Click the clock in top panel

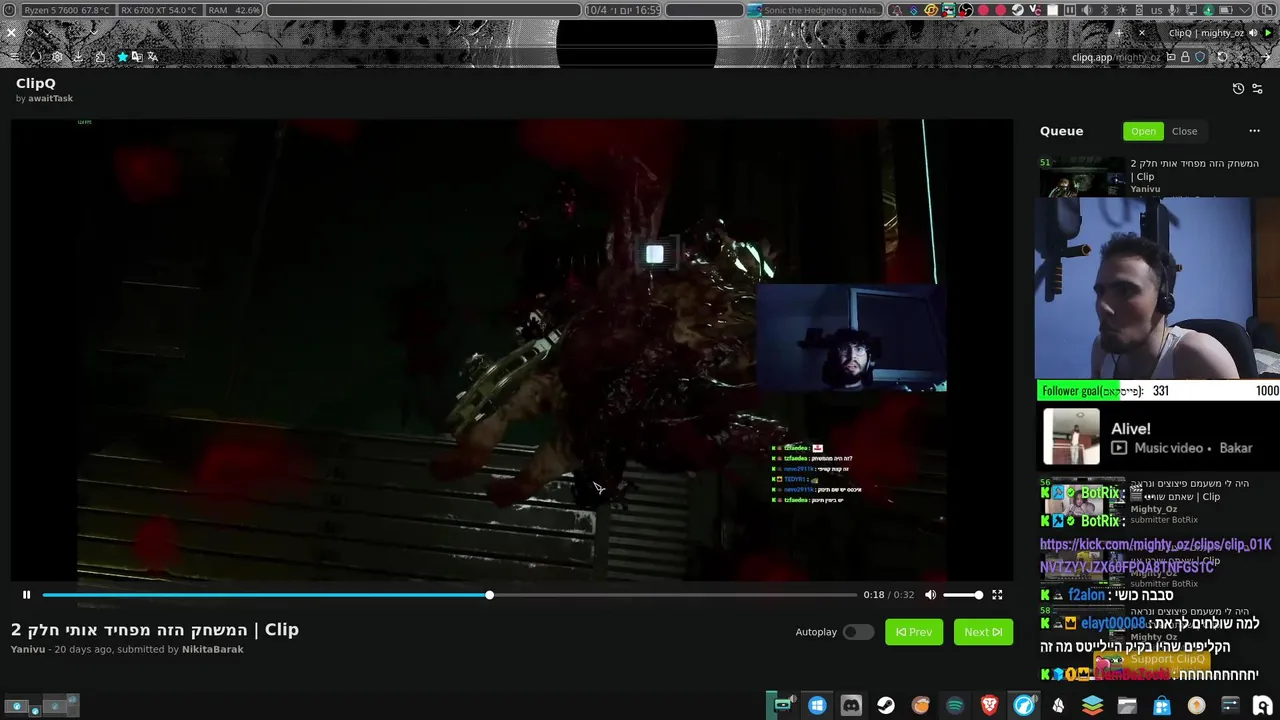621,10
